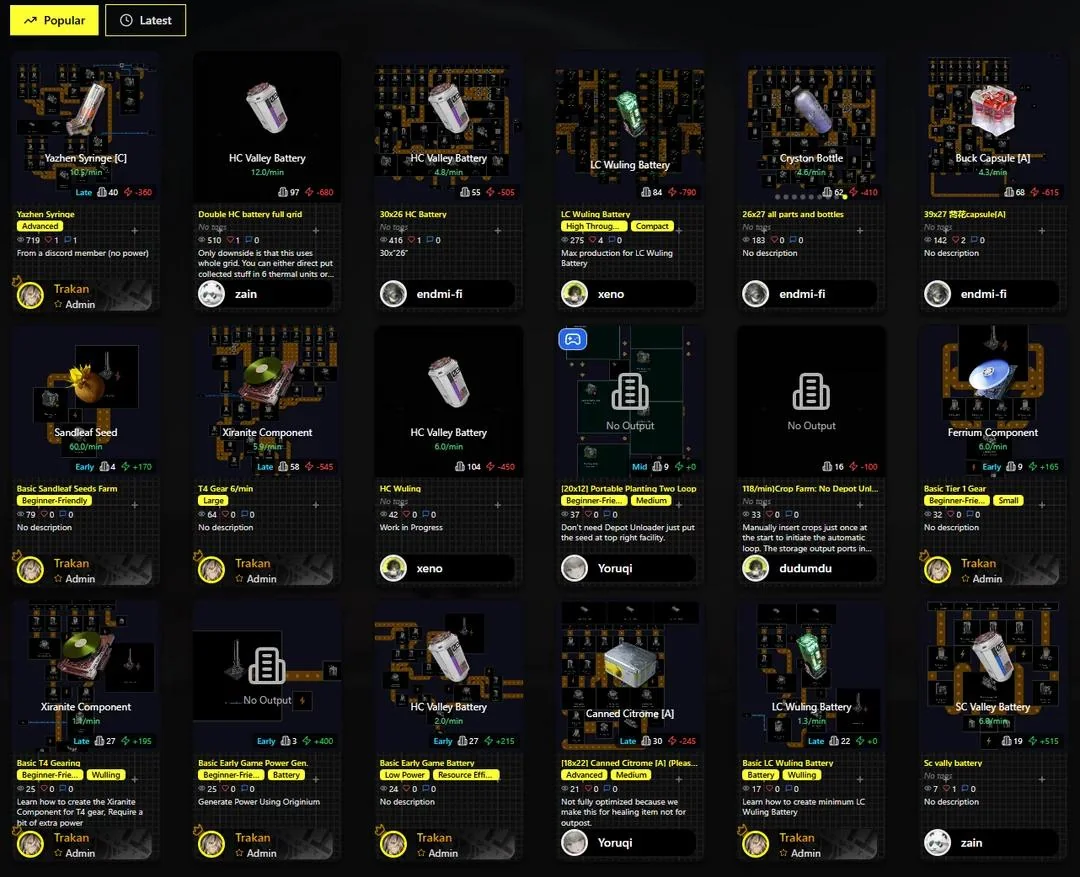
Task: Click No Output building icon on Crop Farm card
Action: coord(811,391)
